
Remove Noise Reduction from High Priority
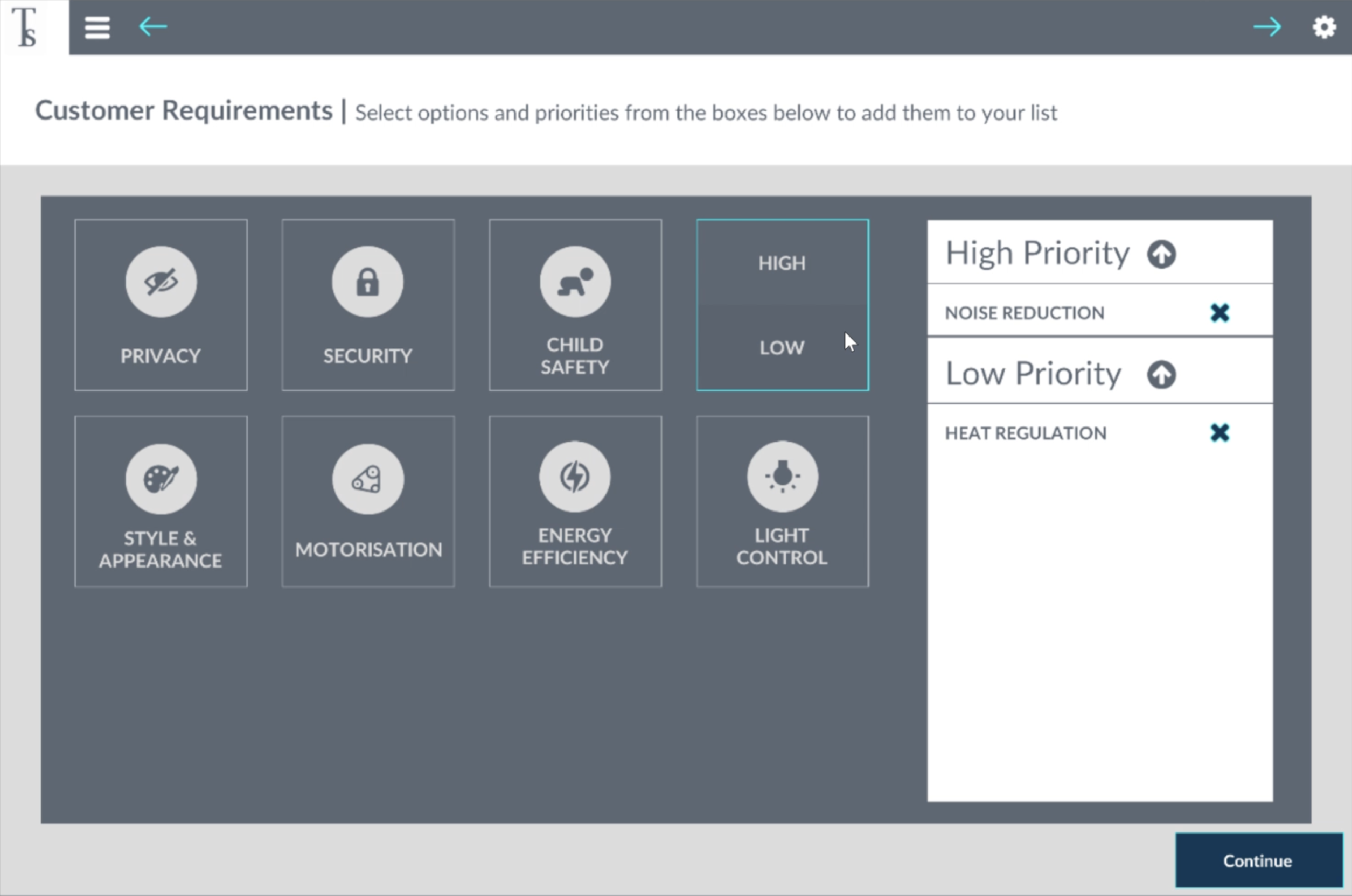point(1219,312)
